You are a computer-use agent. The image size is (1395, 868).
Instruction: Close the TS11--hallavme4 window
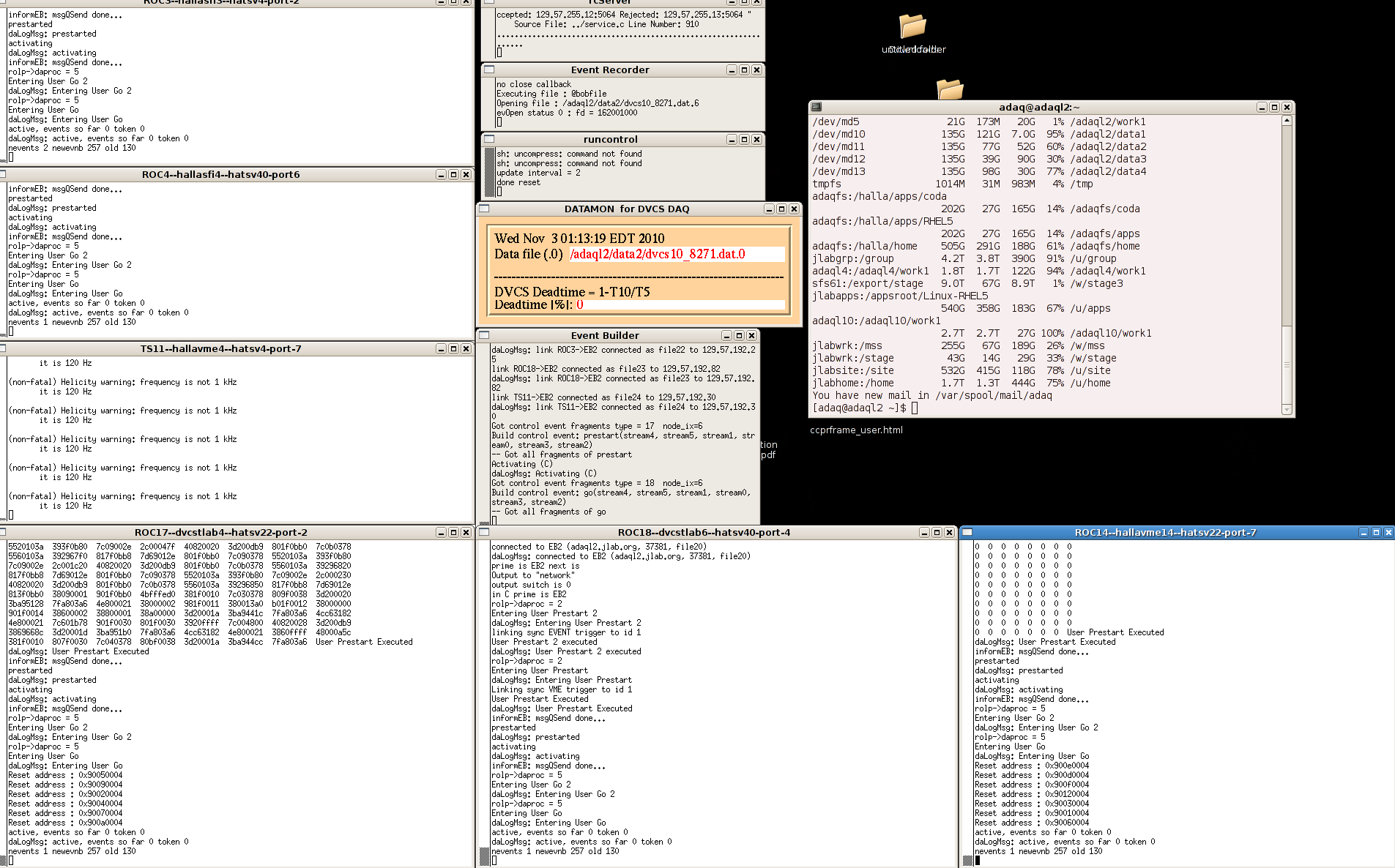pyautogui.click(x=466, y=348)
